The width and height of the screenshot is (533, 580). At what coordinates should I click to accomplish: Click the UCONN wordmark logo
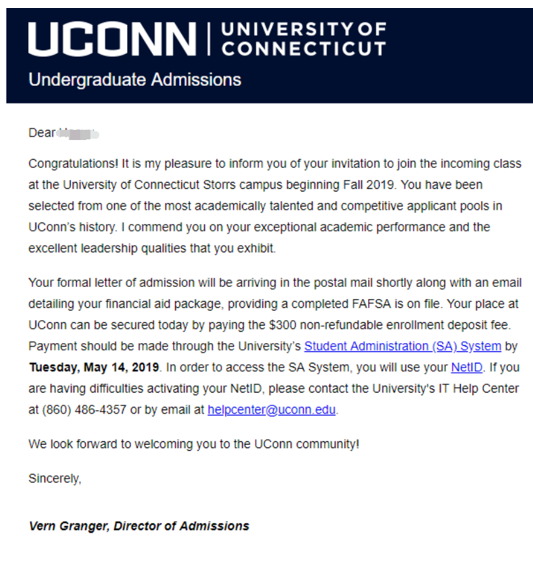coord(112,39)
